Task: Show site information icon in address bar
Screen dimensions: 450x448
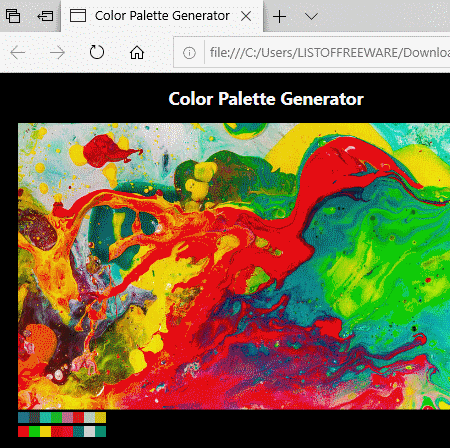Action: tap(189, 53)
